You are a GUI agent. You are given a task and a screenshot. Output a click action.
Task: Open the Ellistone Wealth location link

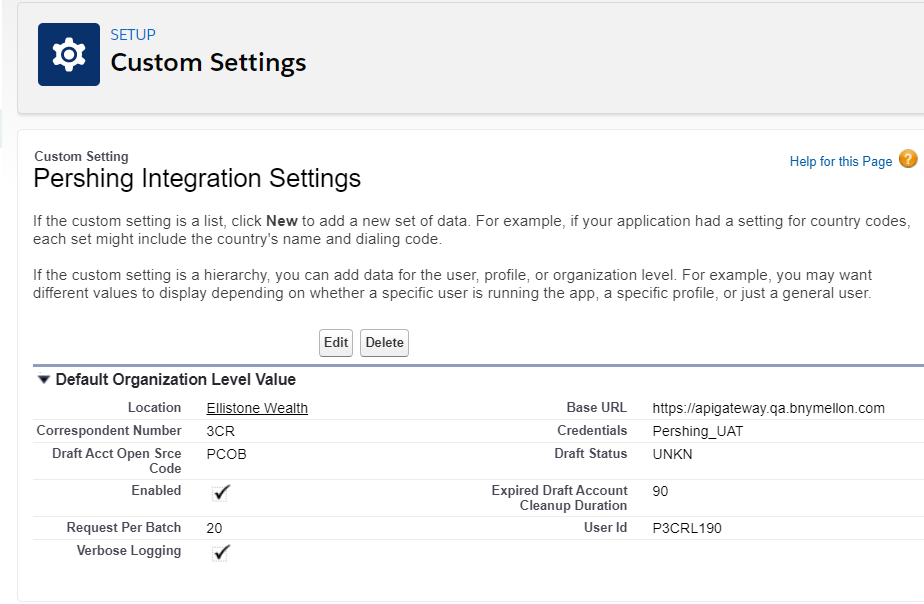click(257, 408)
